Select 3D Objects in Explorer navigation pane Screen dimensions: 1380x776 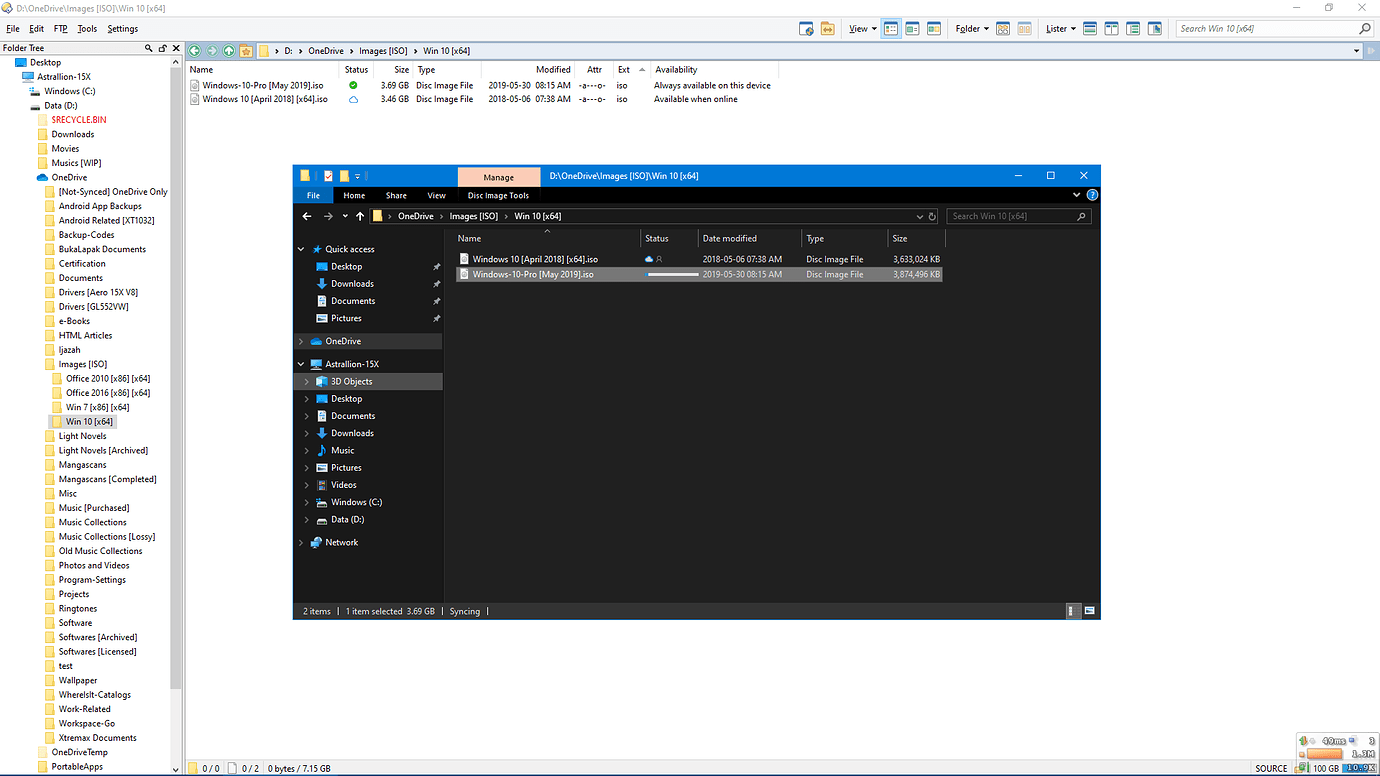pos(351,381)
